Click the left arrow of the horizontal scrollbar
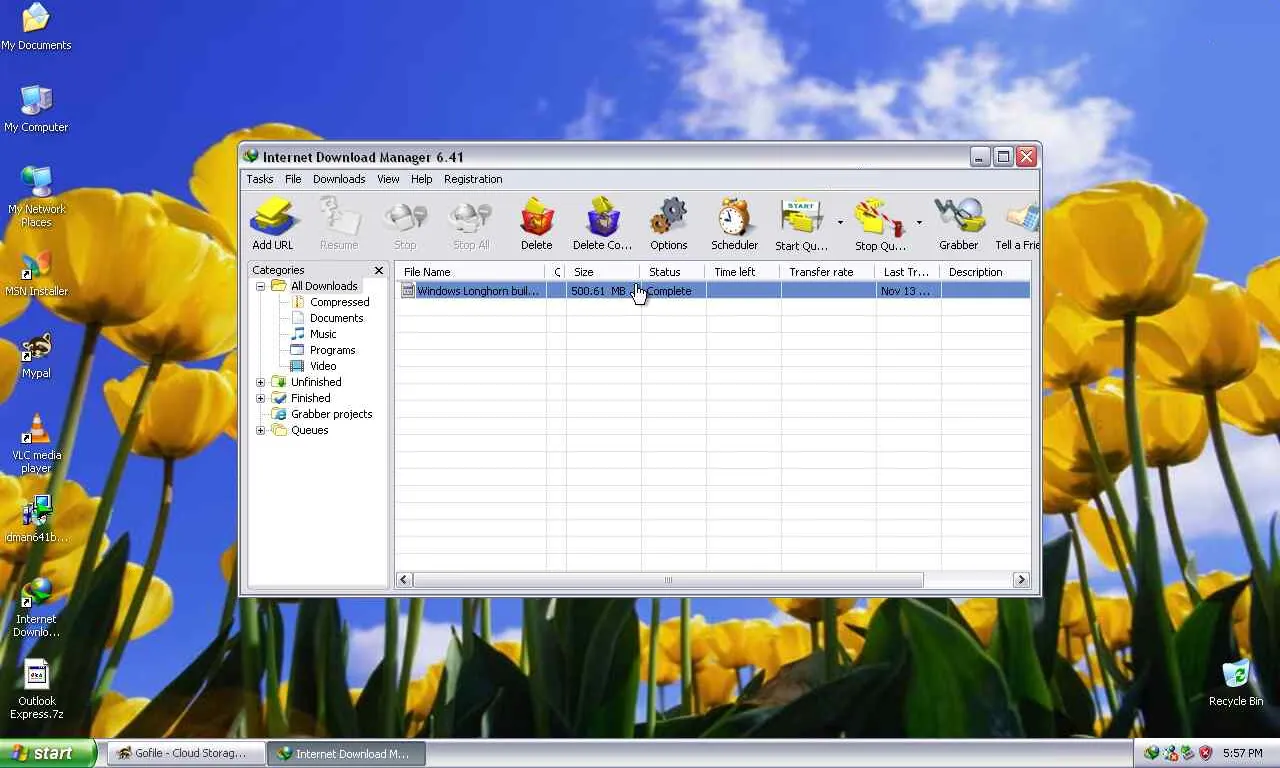Image resolution: width=1280 pixels, height=768 pixels. (405, 580)
